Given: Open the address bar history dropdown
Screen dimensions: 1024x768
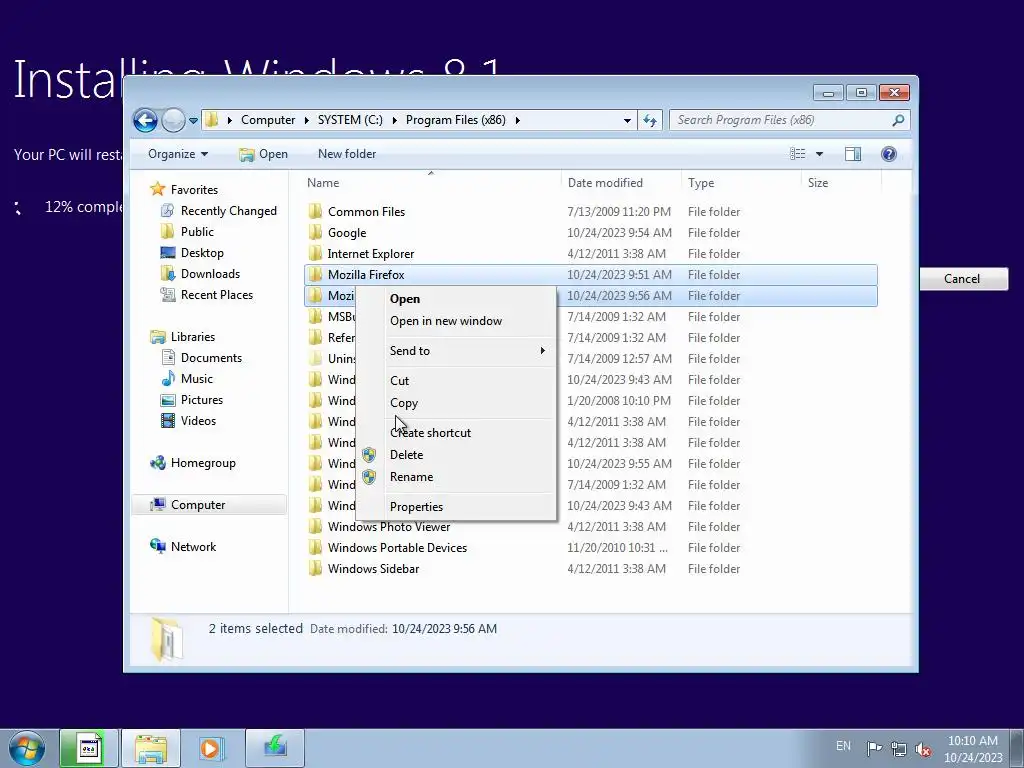Looking at the screenshot, I should click(627, 120).
